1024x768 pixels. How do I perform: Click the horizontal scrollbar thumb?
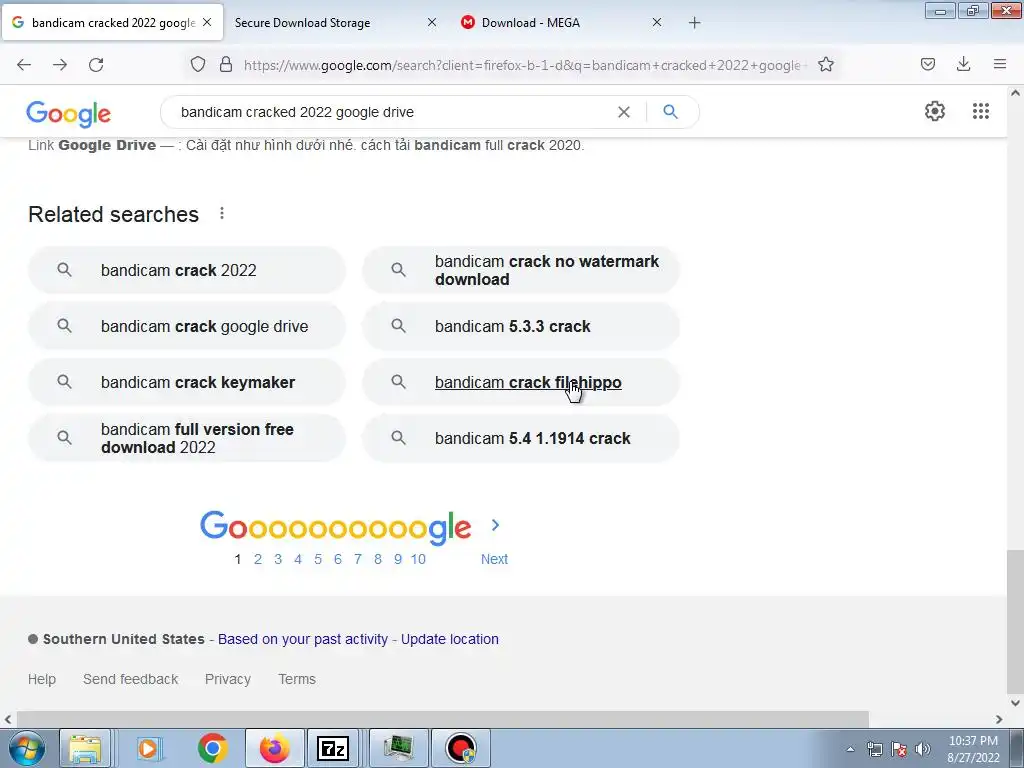[x=443, y=719]
